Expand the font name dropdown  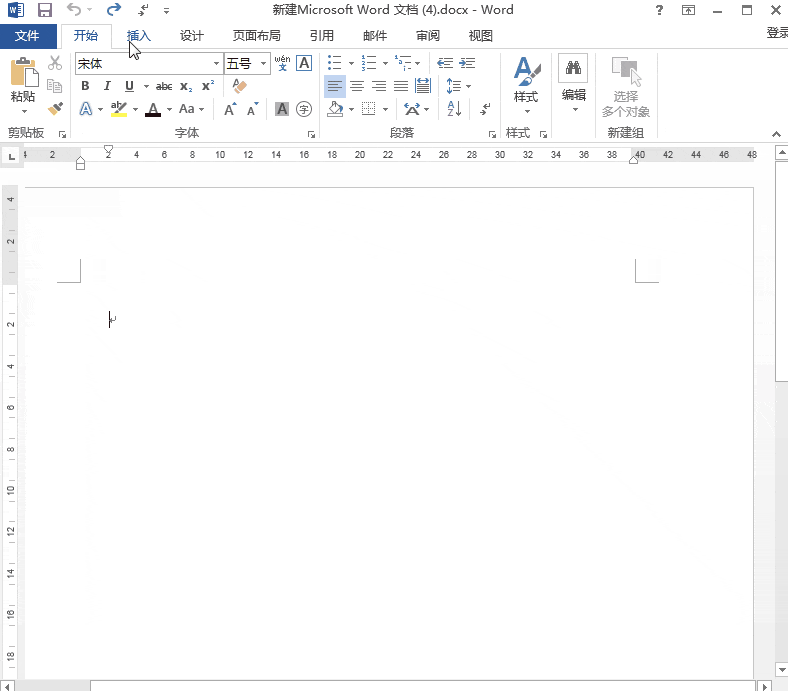click(217, 63)
